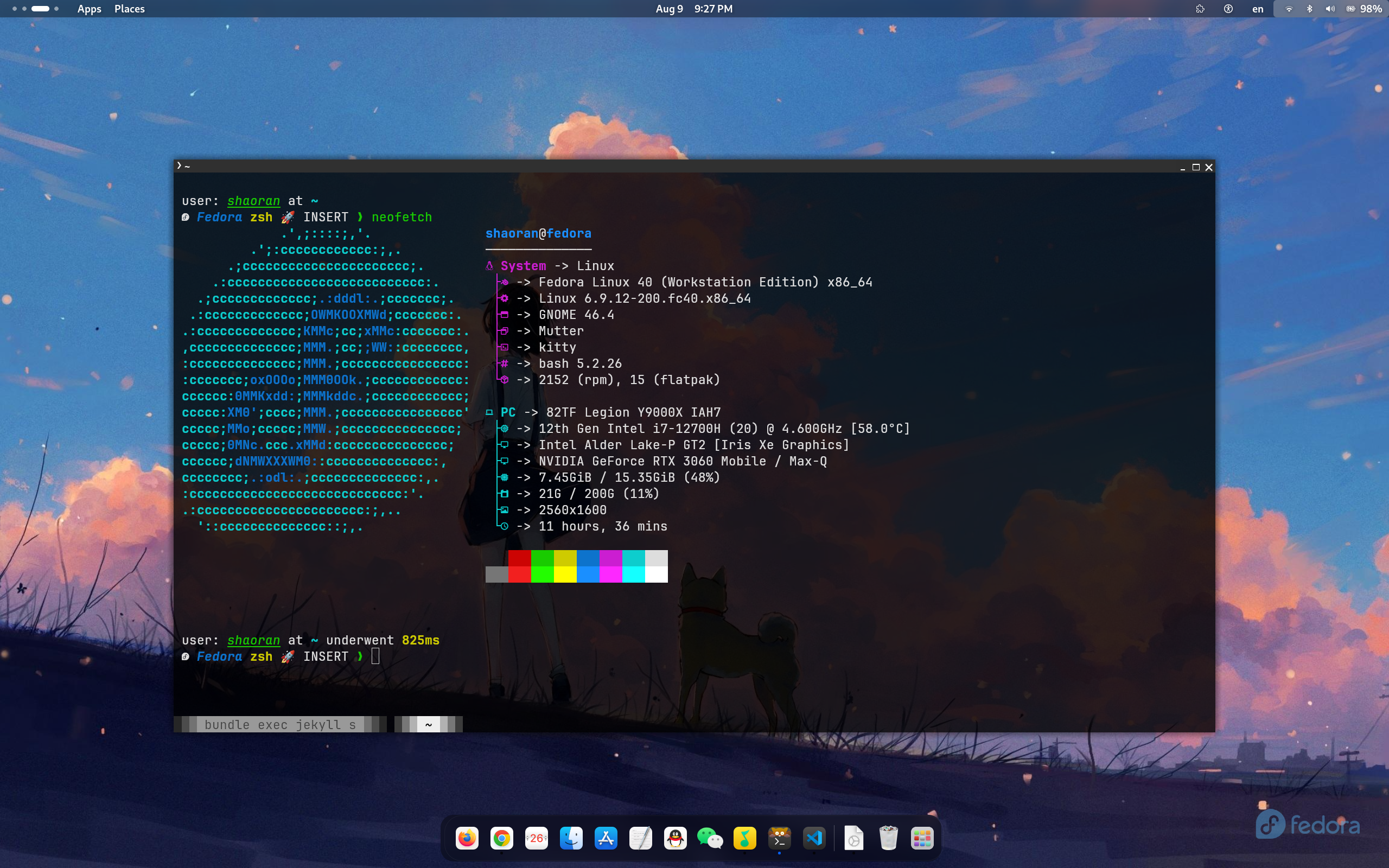Click '21G / 200G (11%)' disk line
The image size is (1389, 868).
[599, 494]
